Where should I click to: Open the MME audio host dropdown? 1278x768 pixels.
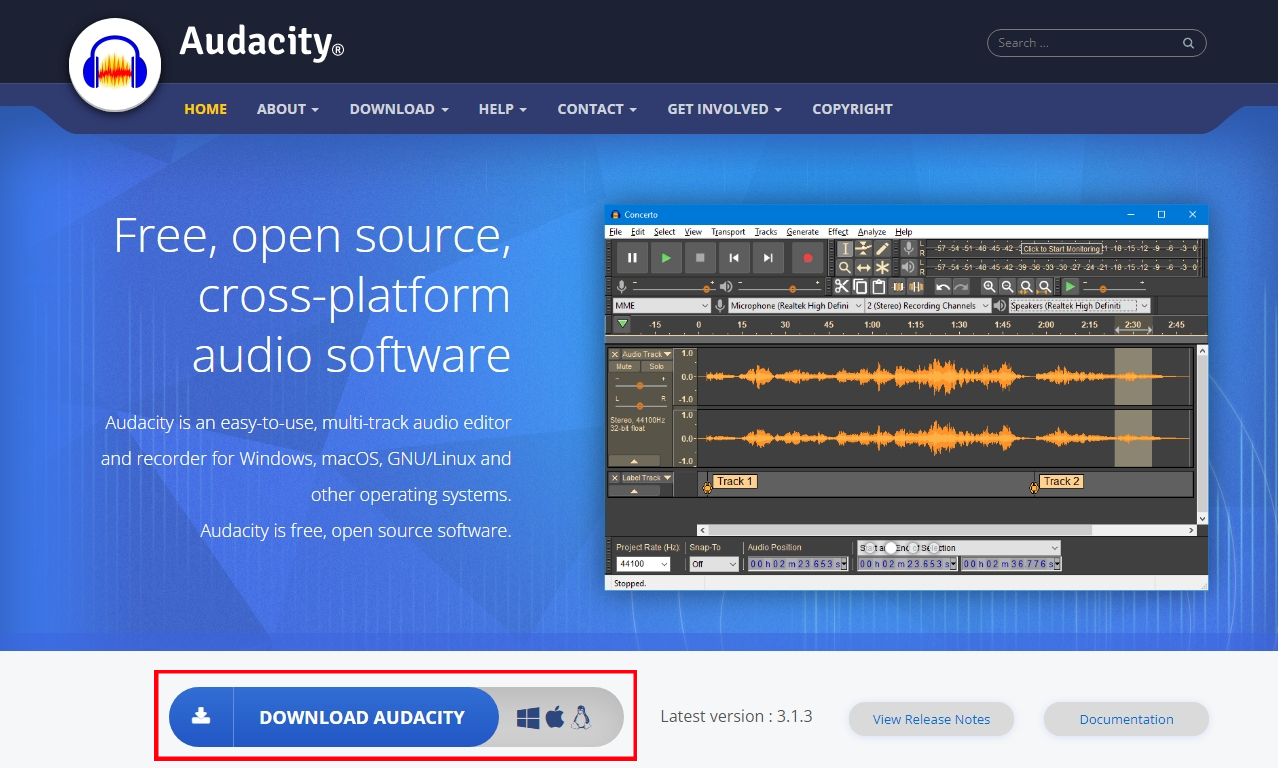tap(660, 304)
